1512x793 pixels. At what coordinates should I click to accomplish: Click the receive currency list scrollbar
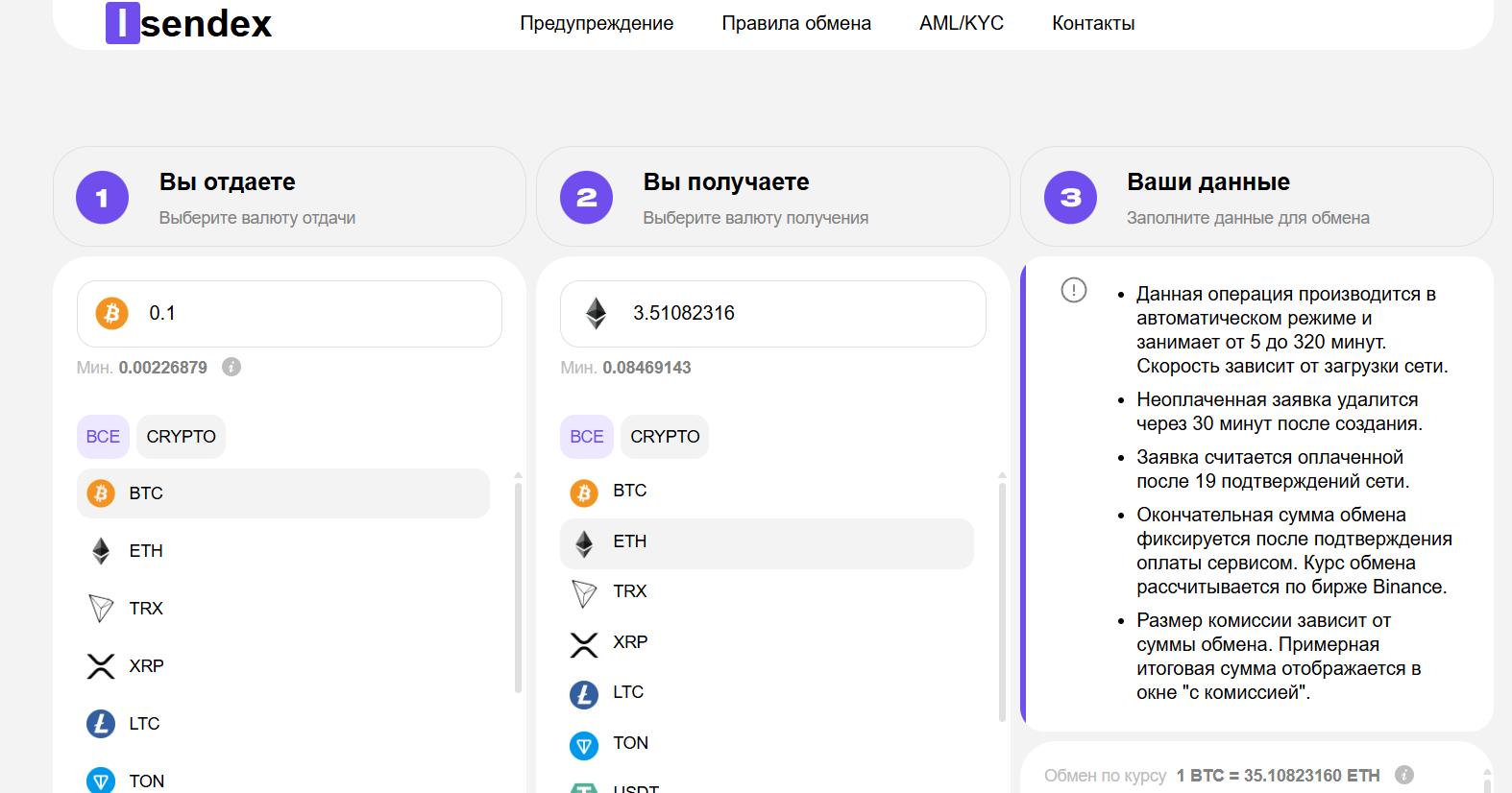pos(1002,602)
